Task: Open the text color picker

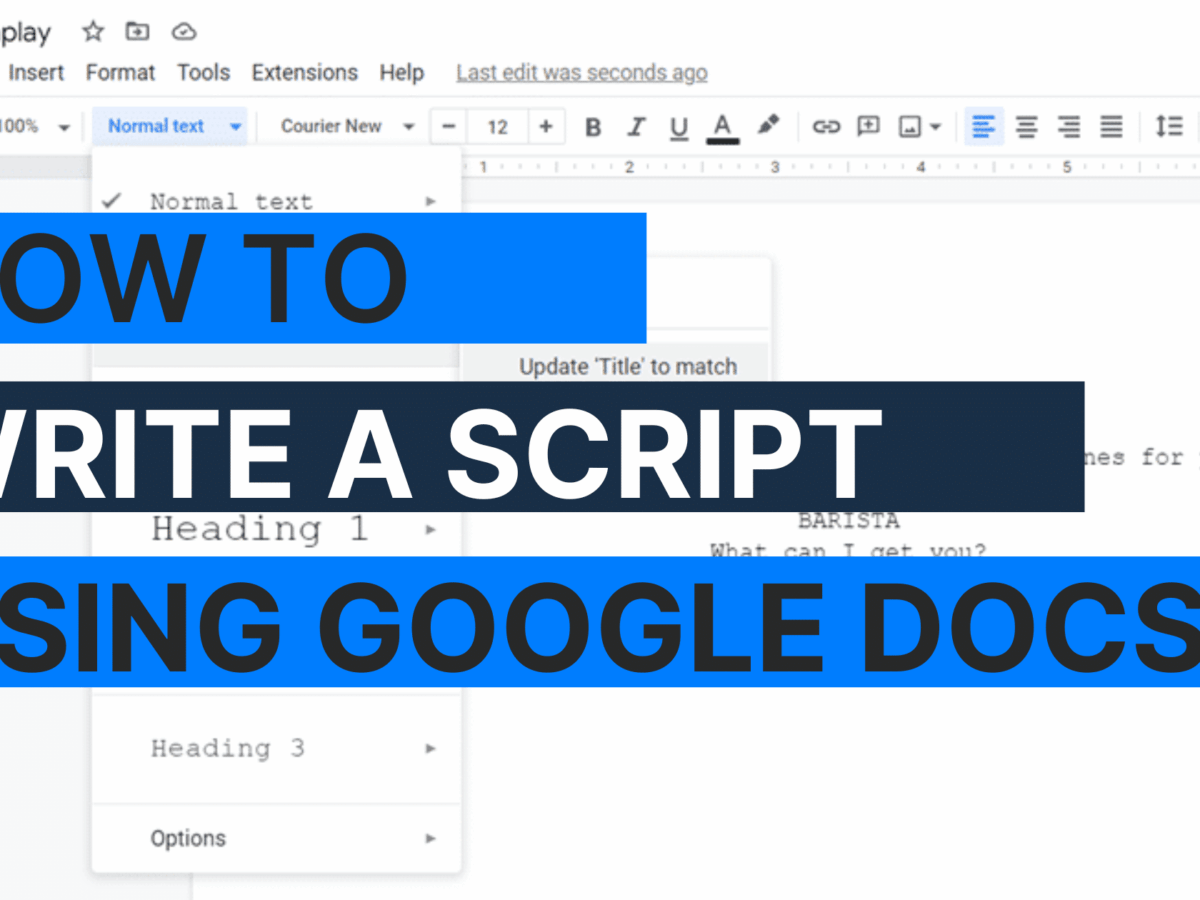Action: pyautogui.click(x=722, y=127)
